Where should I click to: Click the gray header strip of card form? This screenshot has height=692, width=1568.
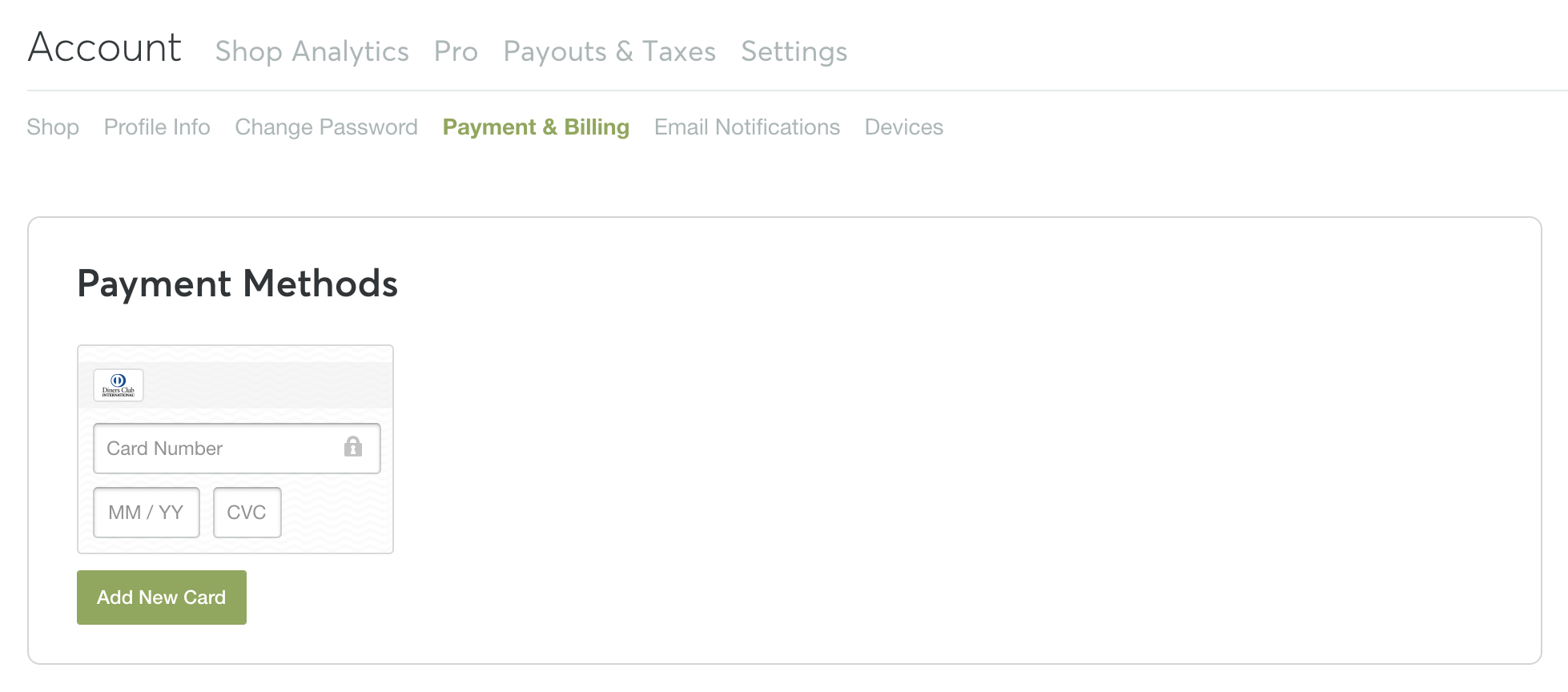pos(264,385)
